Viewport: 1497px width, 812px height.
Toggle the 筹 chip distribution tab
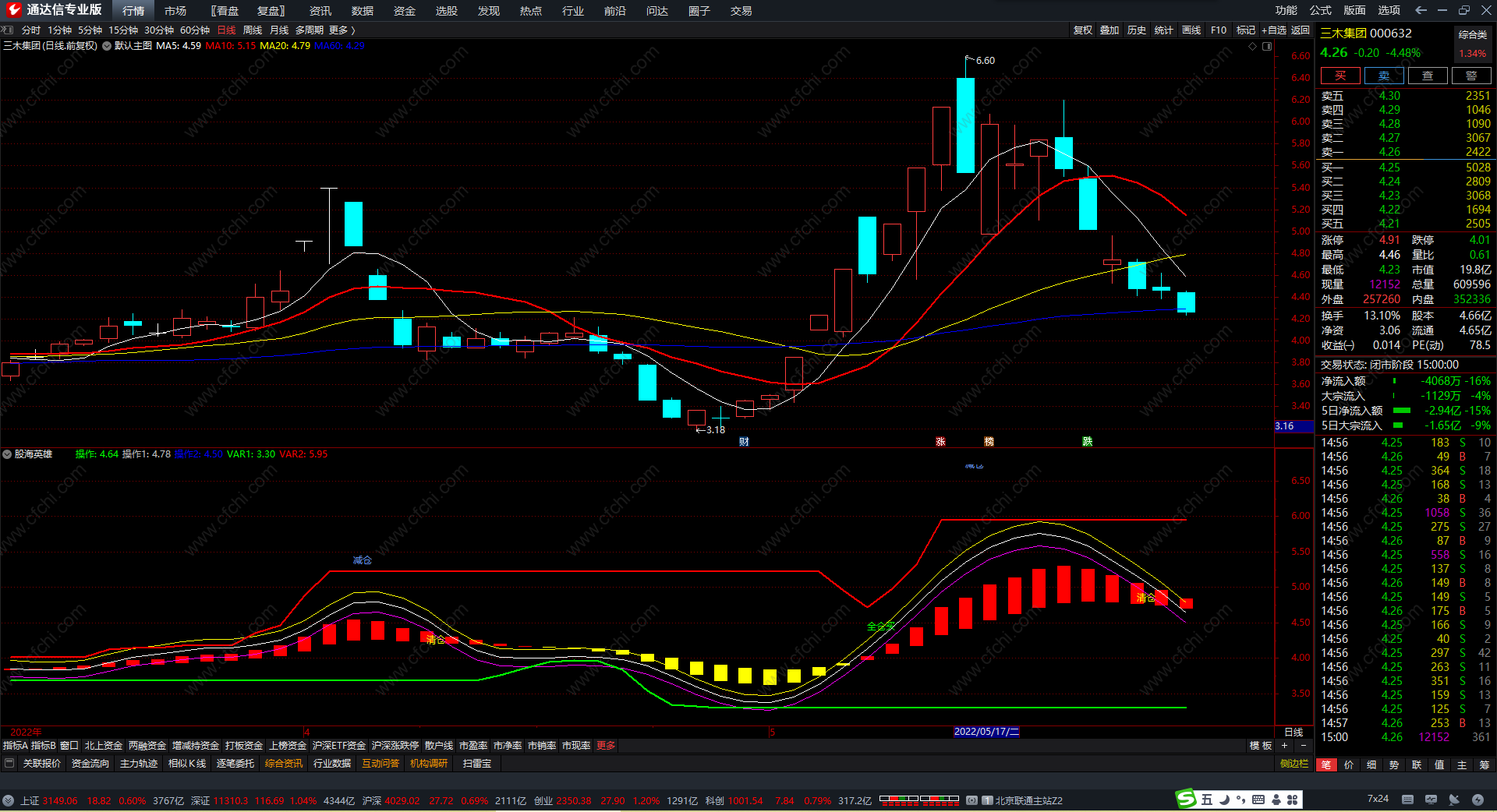click(1484, 764)
